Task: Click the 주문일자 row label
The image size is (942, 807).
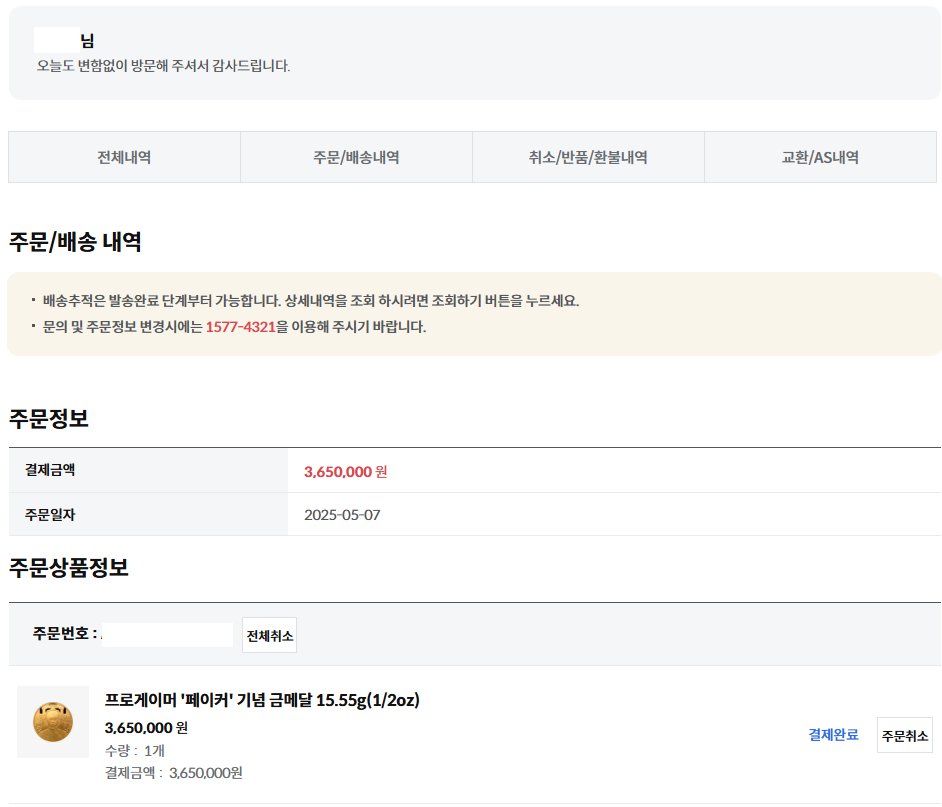Action: pos(51,515)
